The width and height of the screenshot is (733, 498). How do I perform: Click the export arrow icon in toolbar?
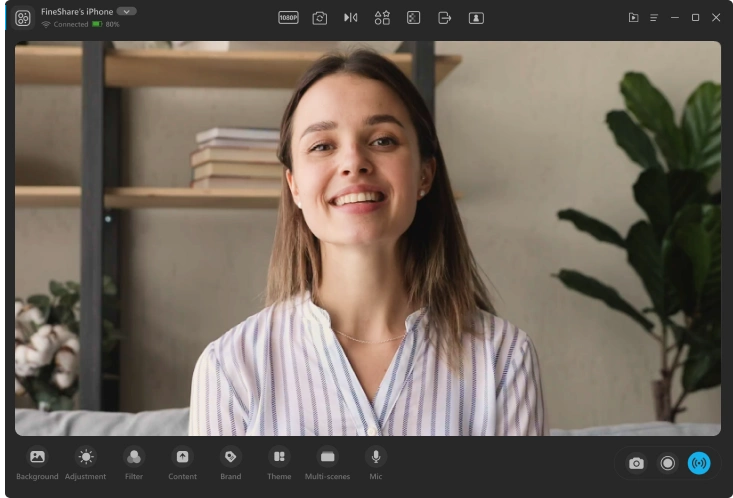[445, 17]
